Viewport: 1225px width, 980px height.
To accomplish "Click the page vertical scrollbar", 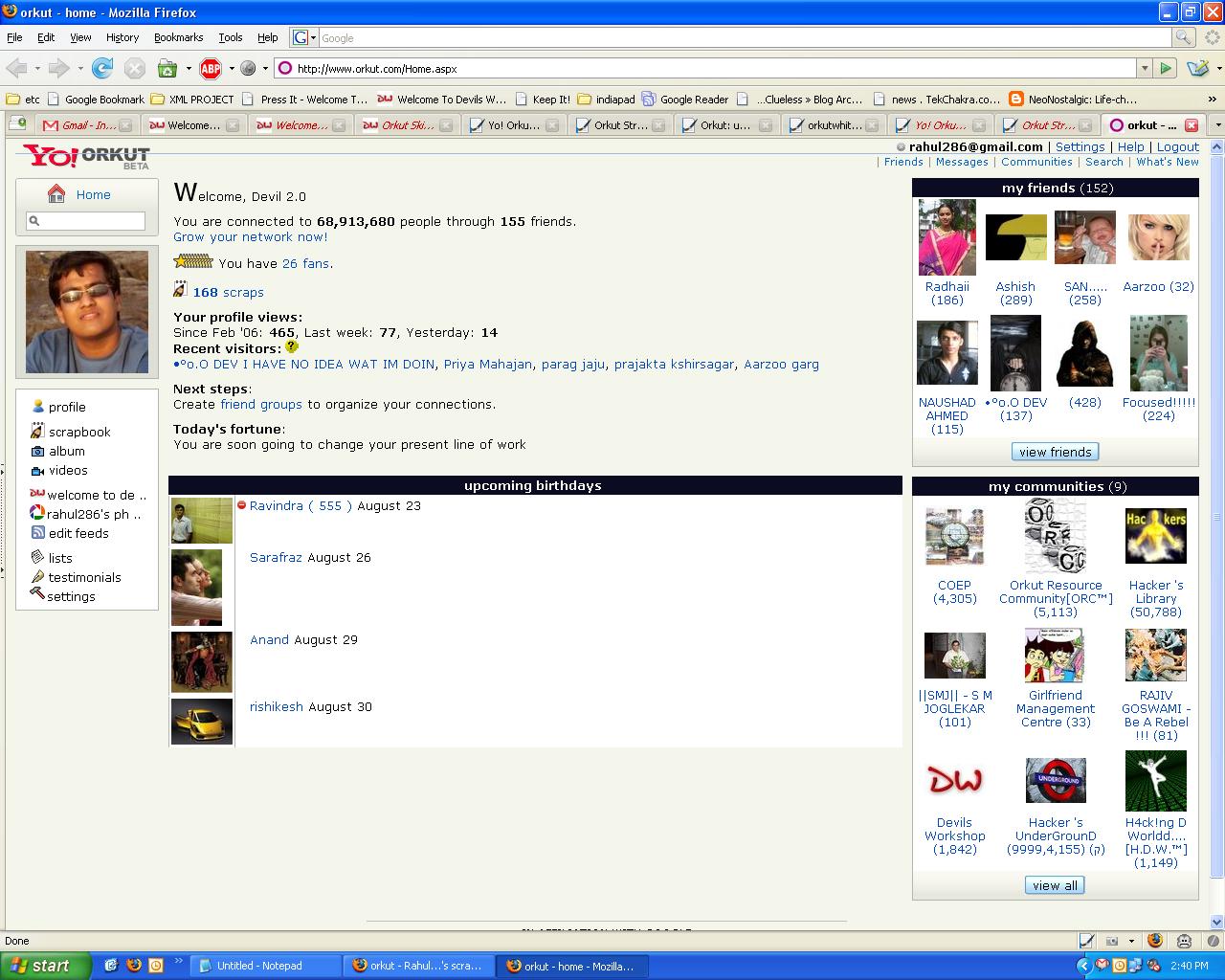I will click(1217, 536).
